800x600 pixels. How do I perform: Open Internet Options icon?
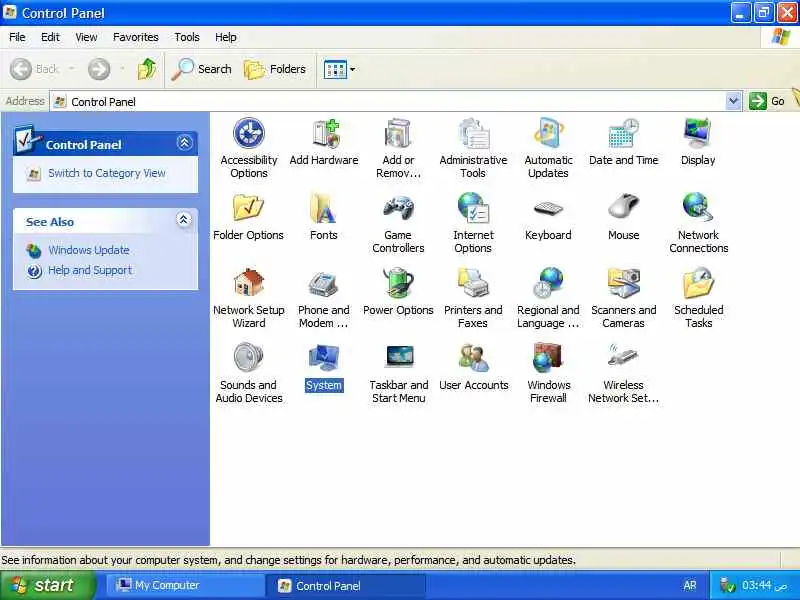click(473, 223)
